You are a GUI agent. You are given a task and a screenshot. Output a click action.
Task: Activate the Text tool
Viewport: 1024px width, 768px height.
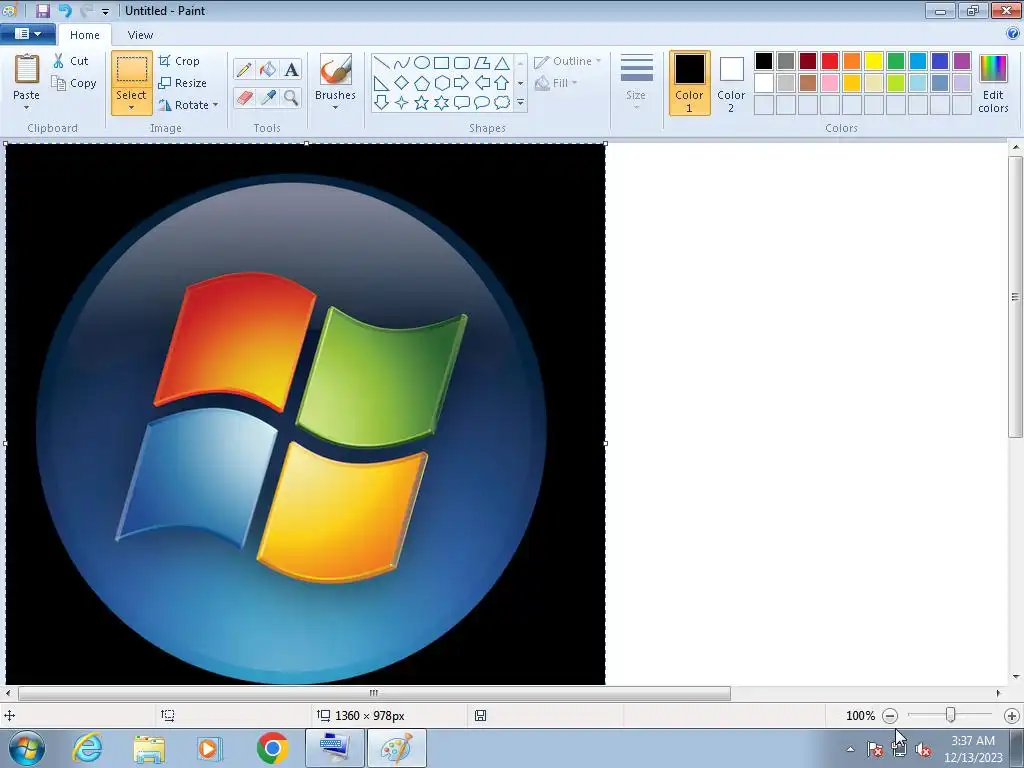(291, 69)
